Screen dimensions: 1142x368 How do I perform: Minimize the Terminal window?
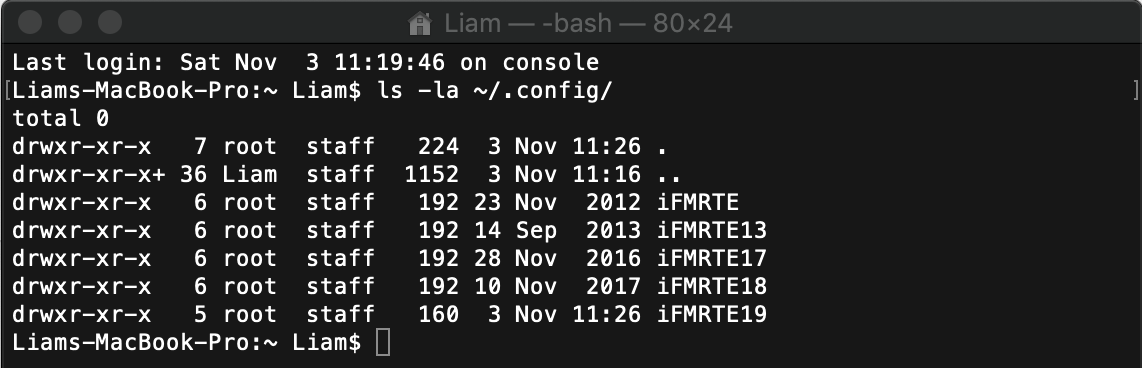70,22
